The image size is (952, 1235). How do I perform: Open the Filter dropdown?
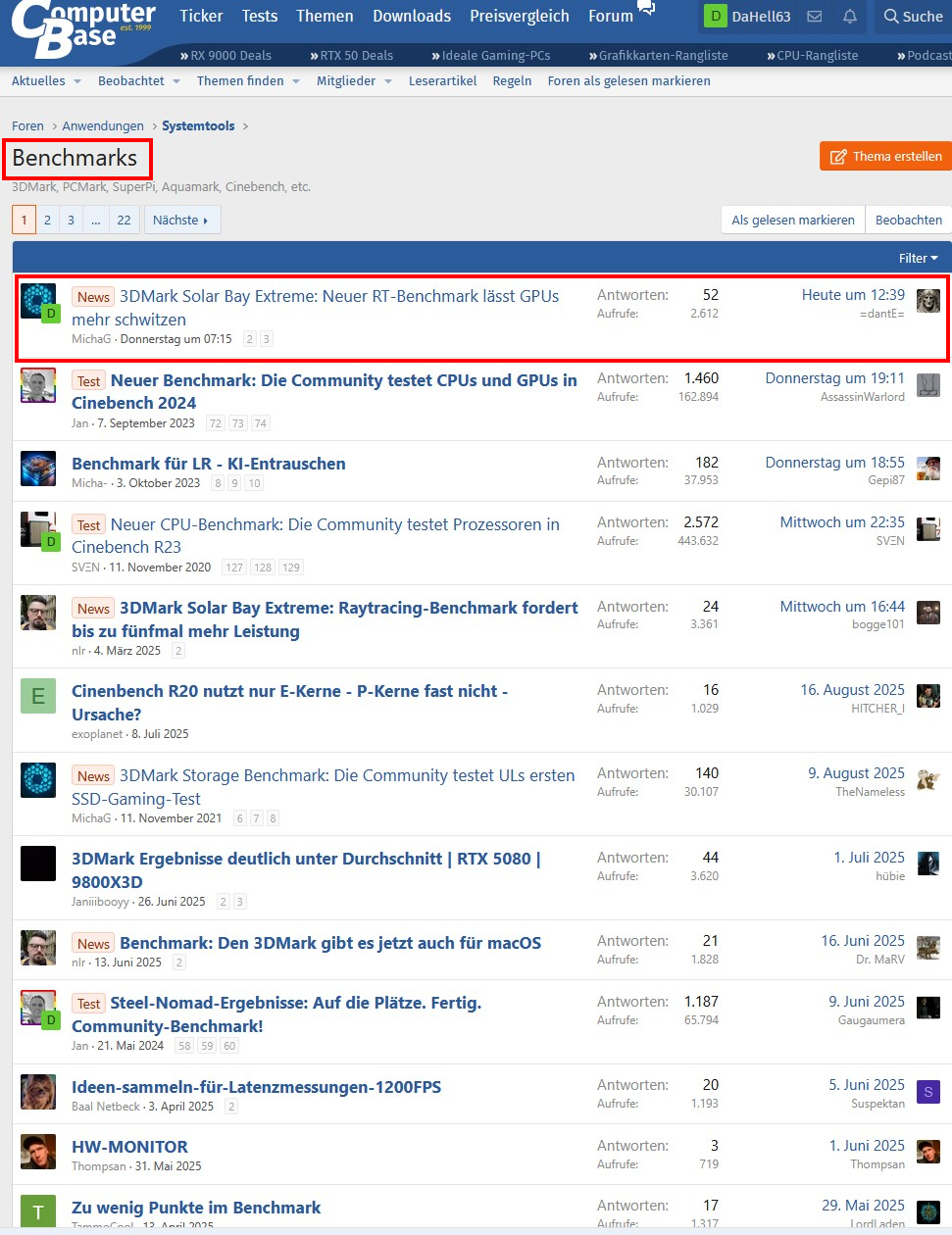pos(918,258)
